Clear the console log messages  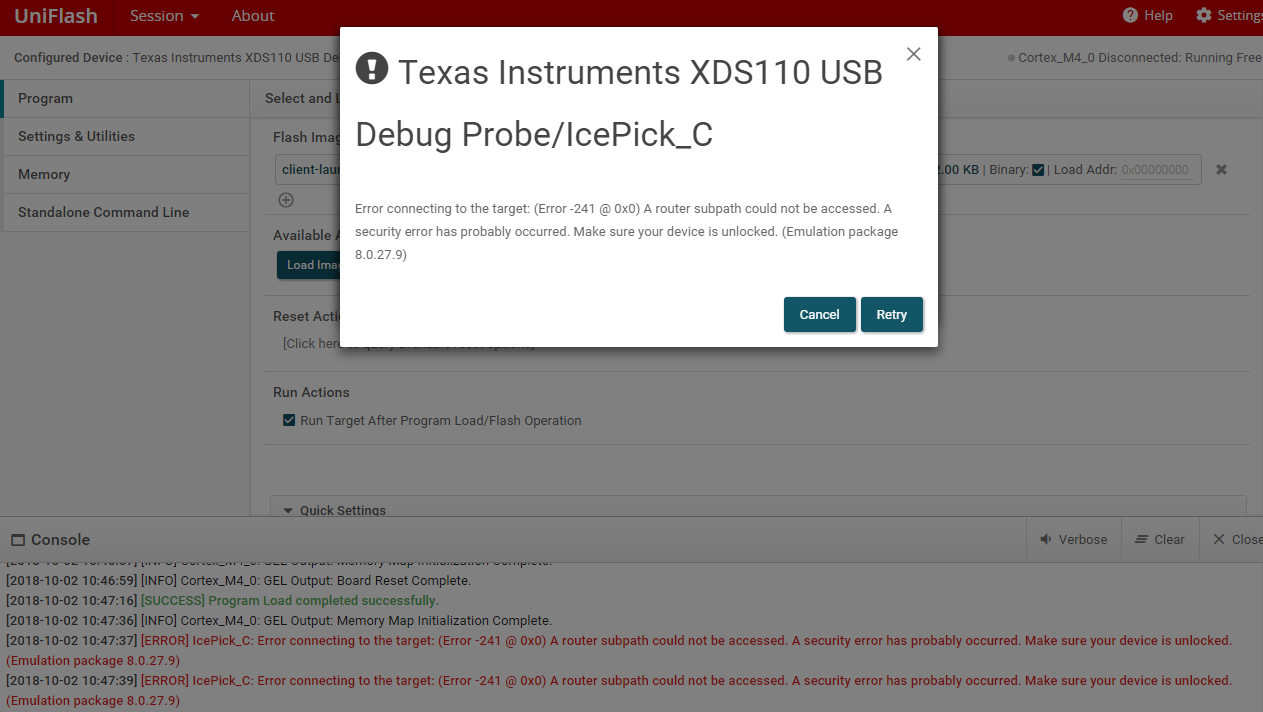point(1159,539)
